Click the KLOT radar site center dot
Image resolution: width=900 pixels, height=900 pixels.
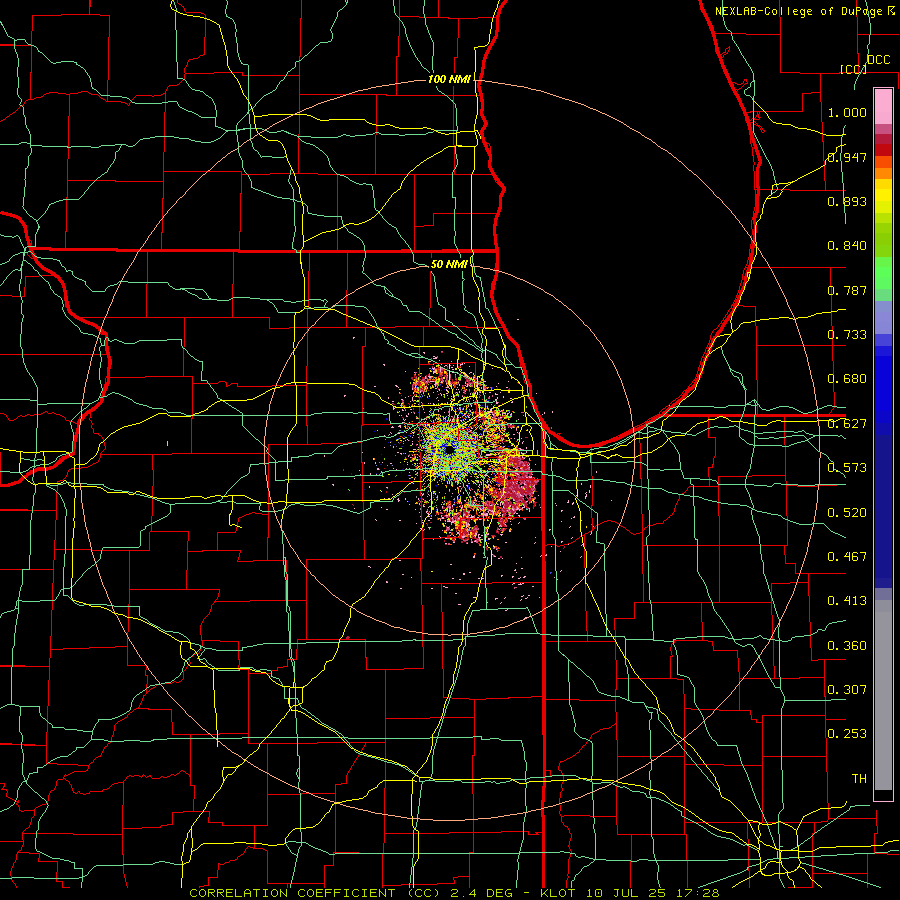click(449, 450)
